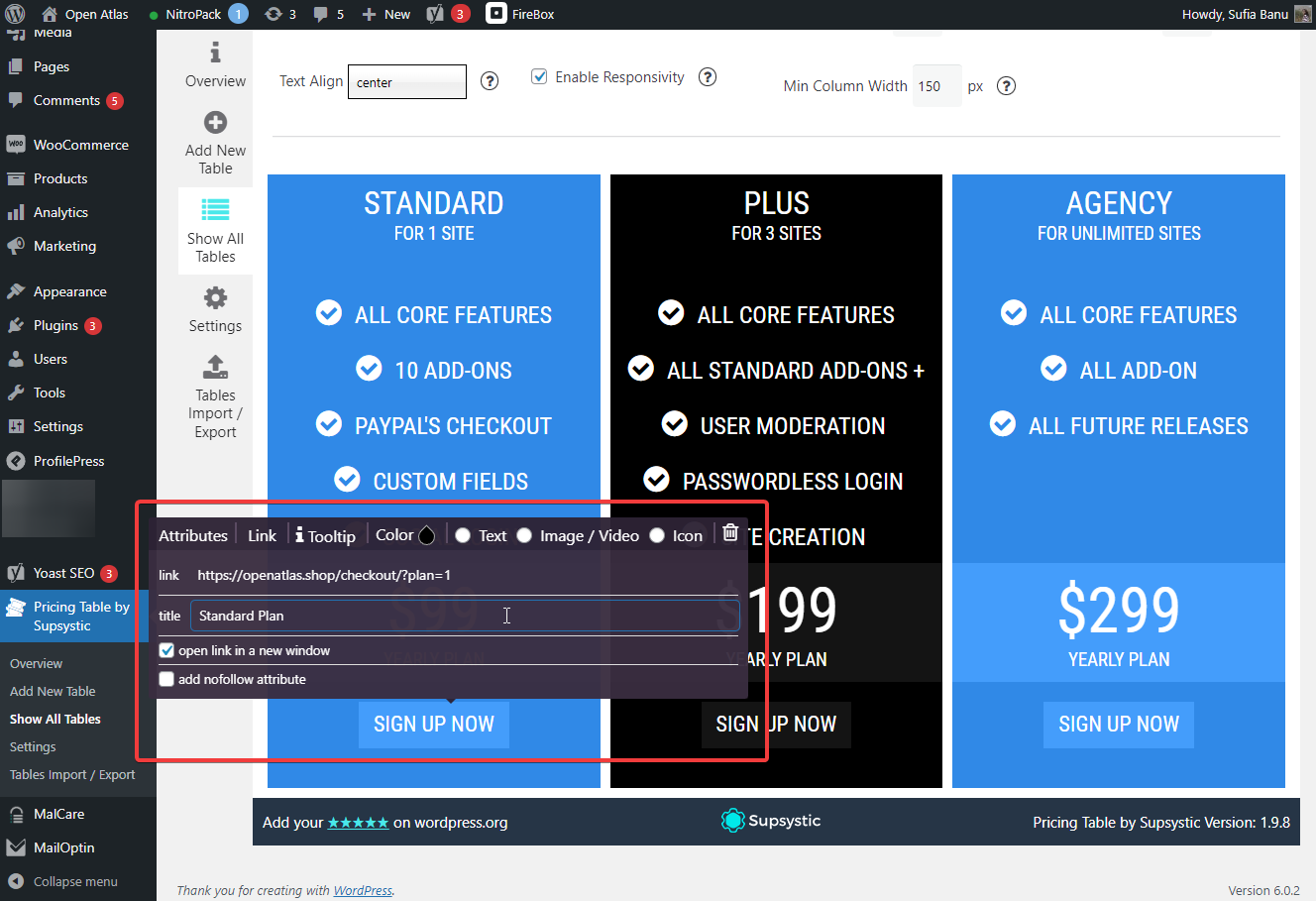Open Attributes tab in popup toolbar

193,535
